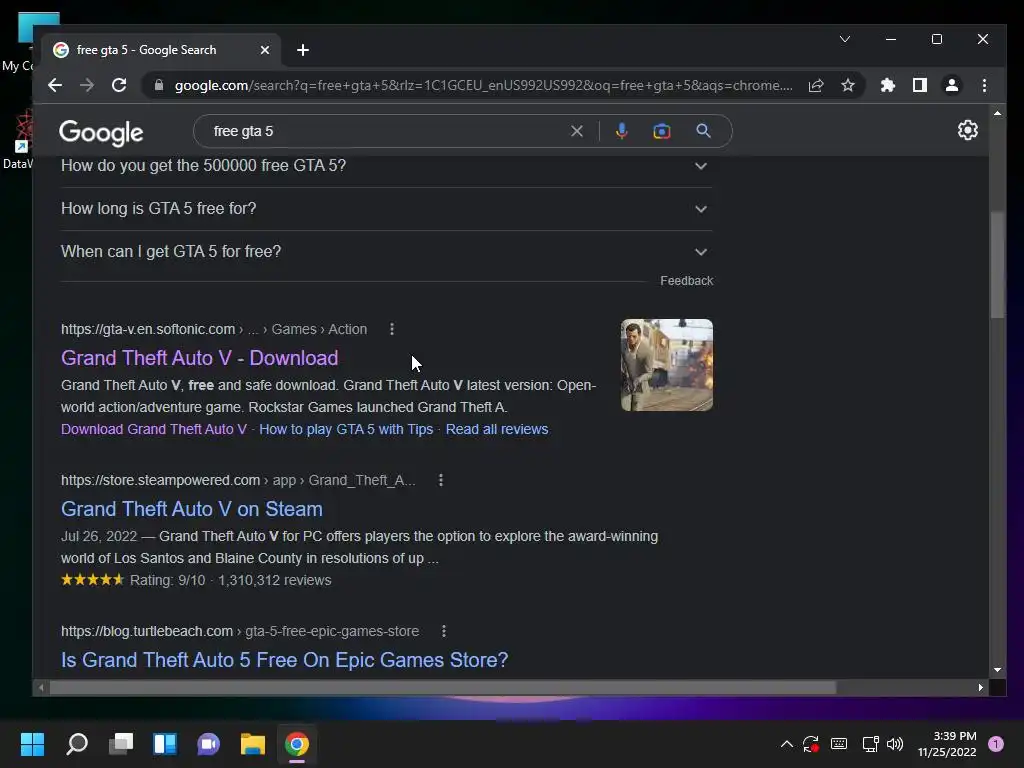
Task: Click the Chrome address bar URL
Action: 483,86
